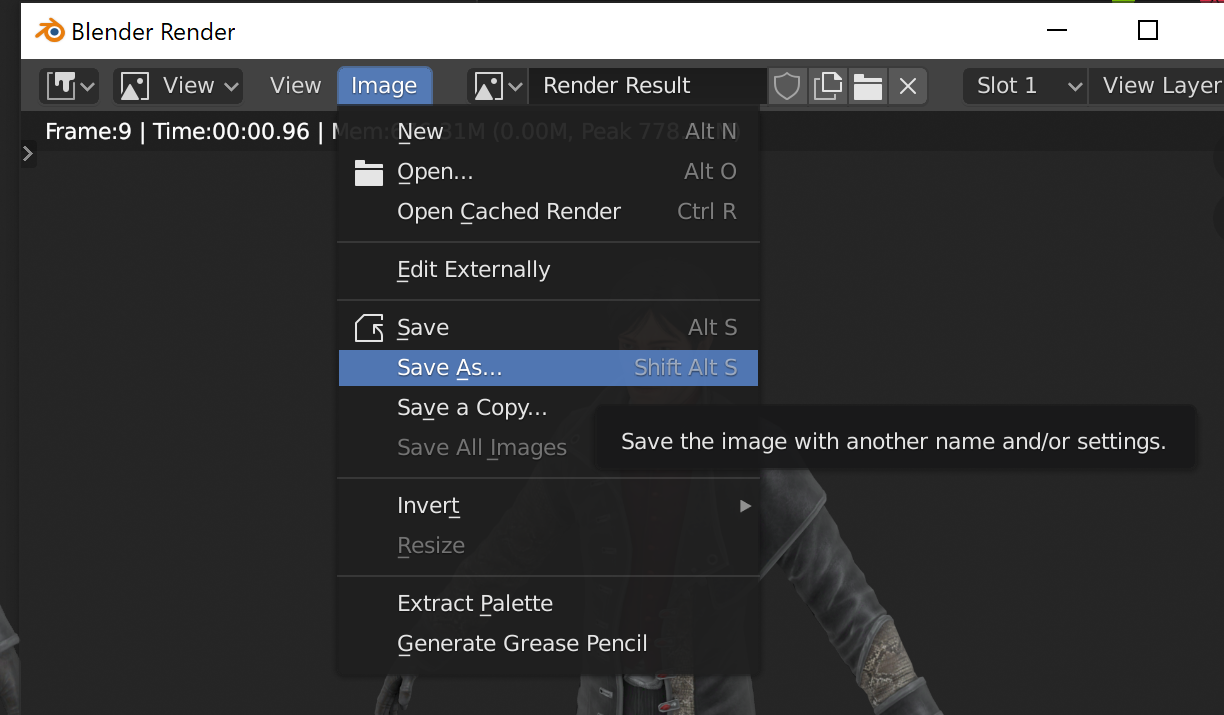Click the new image duplicate icon
The height and width of the screenshot is (715, 1224).
(x=827, y=86)
